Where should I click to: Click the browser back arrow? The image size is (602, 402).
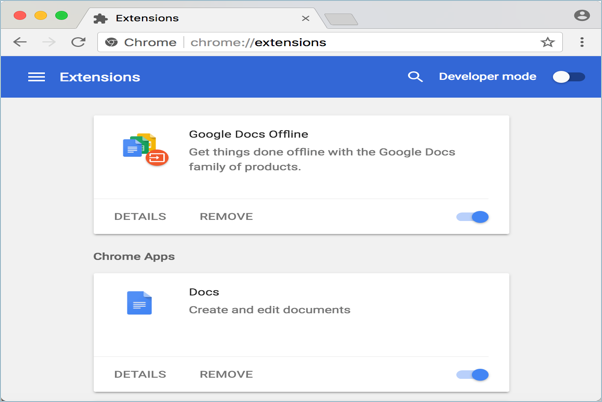(20, 43)
